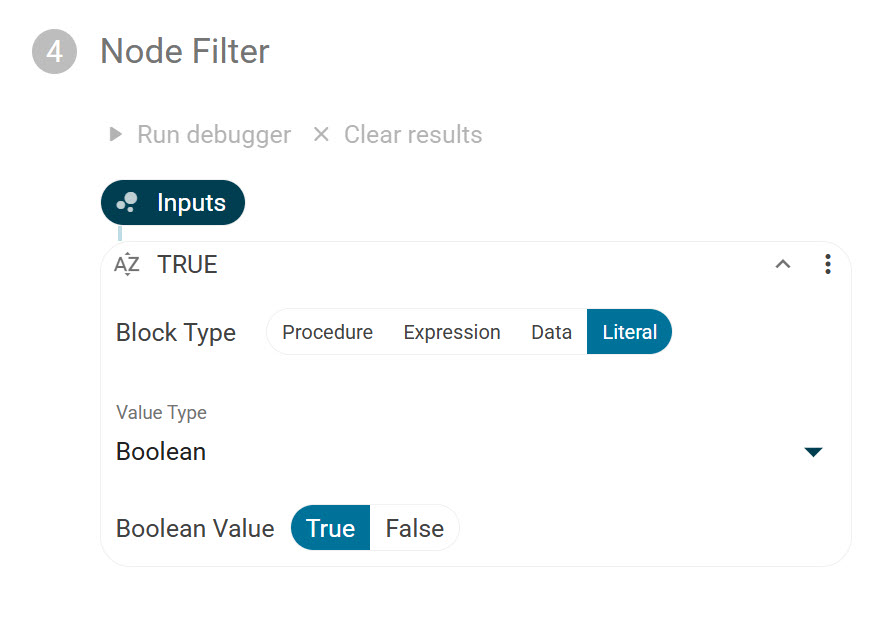The height and width of the screenshot is (626, 889).
Task: Choose the Data block type
Action: [x=551, y=332]
